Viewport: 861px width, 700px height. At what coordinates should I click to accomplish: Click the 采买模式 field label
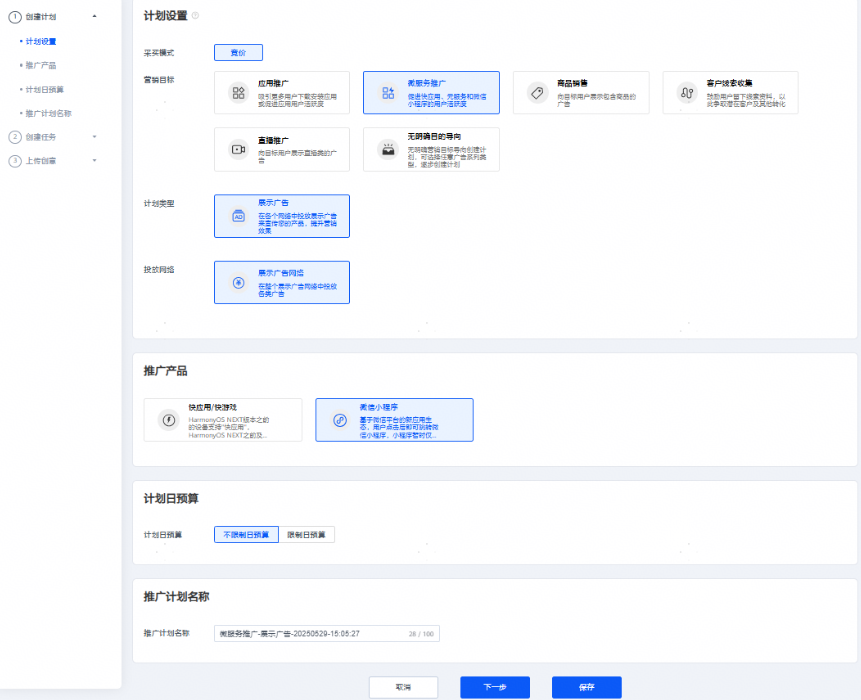point(159,53)
